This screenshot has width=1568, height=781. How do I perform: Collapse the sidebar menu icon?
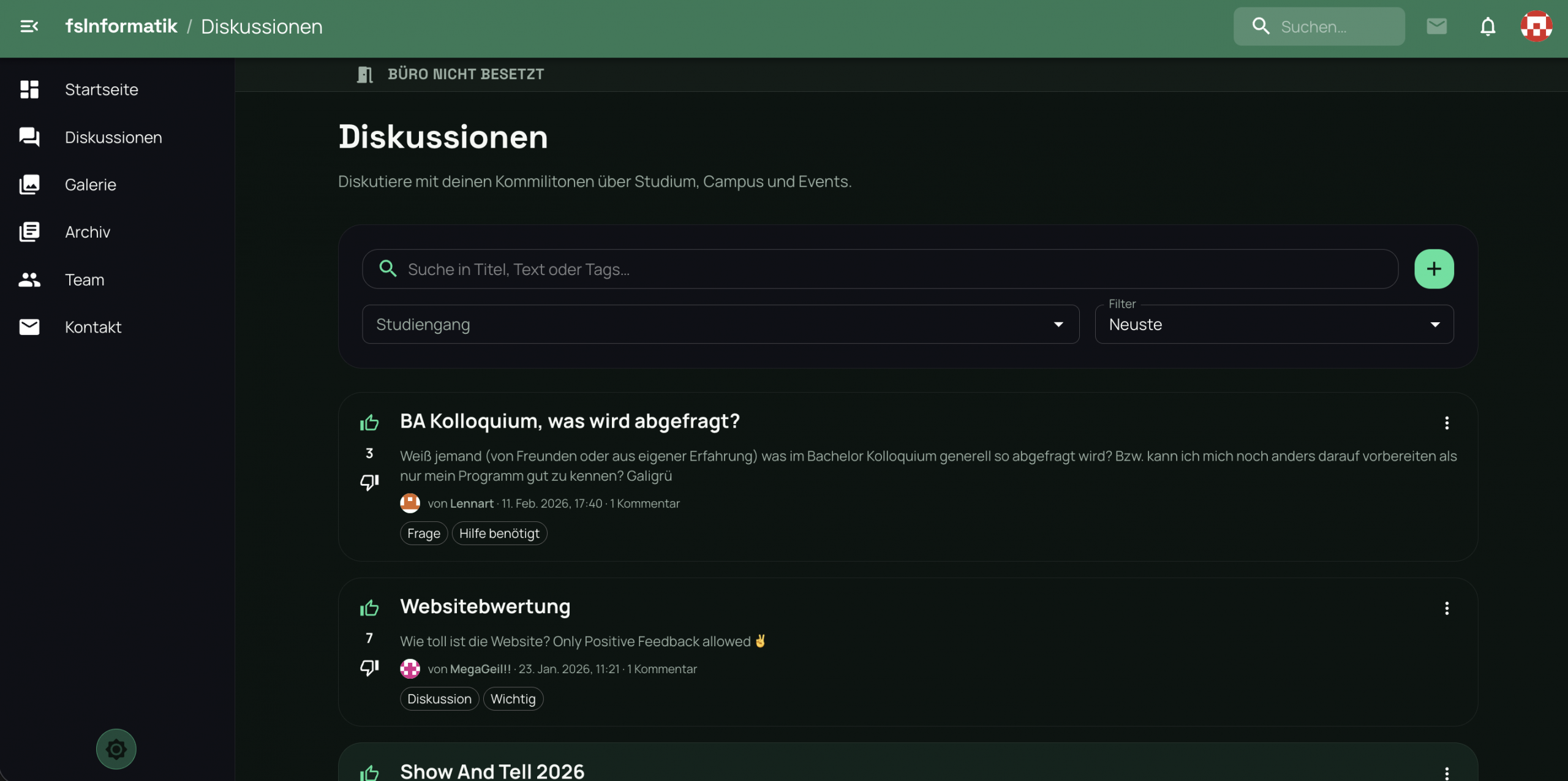click(29, 26)
